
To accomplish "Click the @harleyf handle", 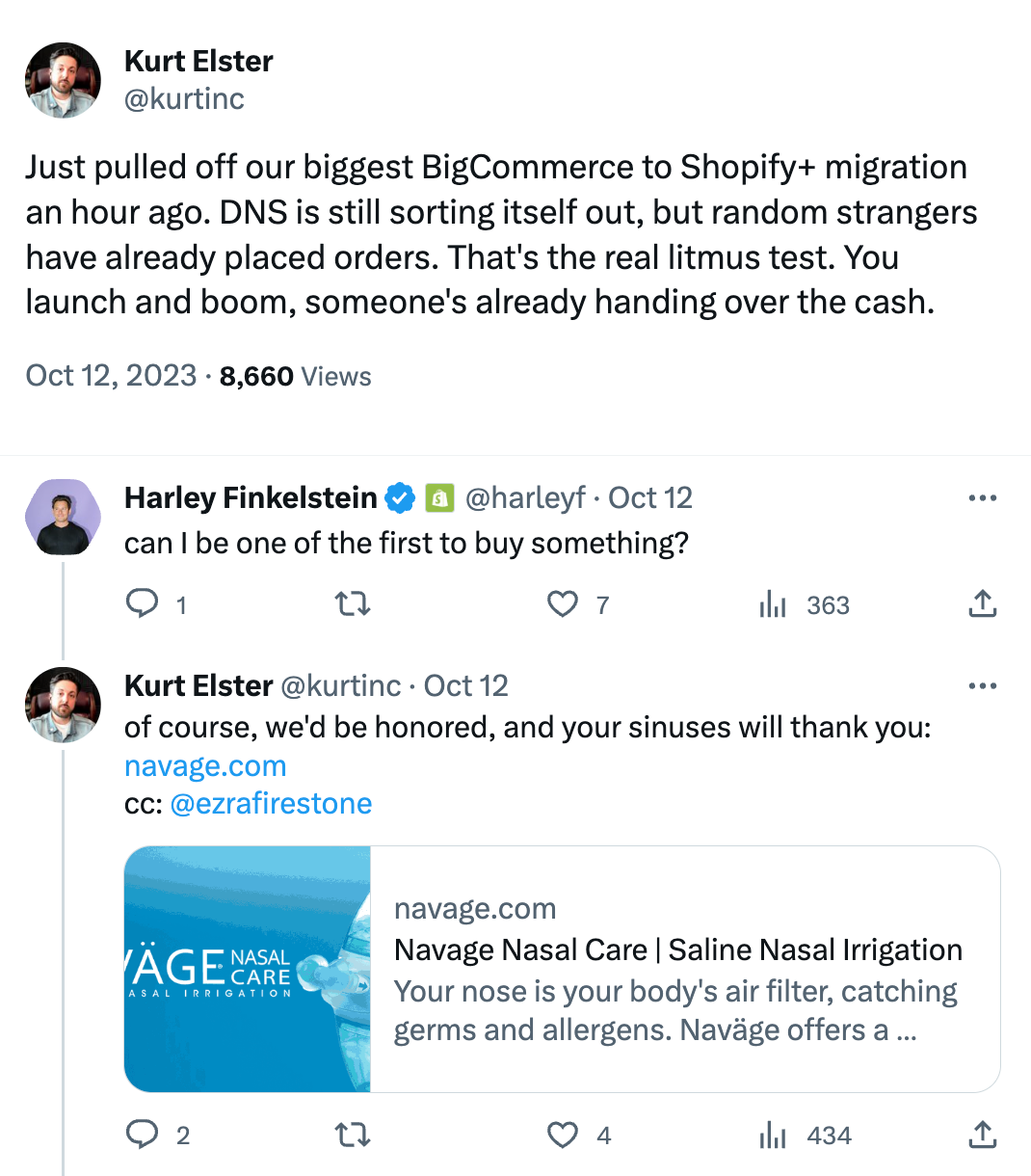I will point(525,498).
